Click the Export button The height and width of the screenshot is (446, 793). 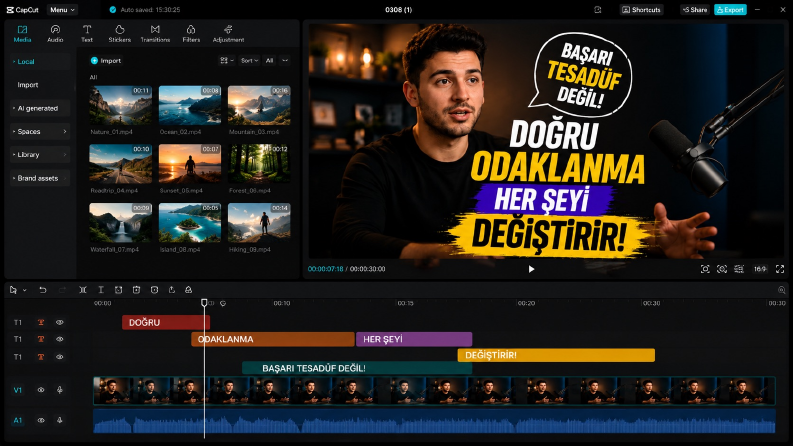[730, 10]
